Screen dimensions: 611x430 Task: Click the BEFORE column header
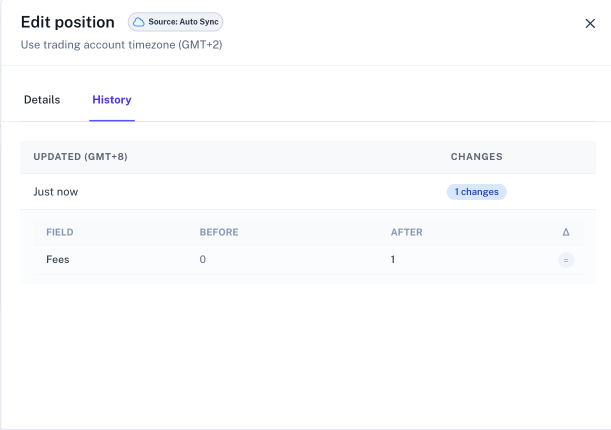[x=219, y=232]
